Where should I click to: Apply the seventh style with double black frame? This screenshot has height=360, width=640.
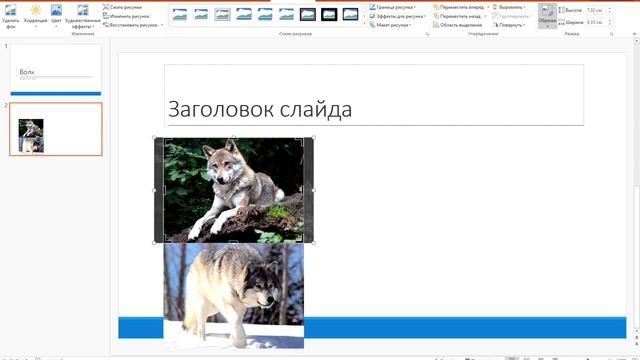[x=308, y=15]
